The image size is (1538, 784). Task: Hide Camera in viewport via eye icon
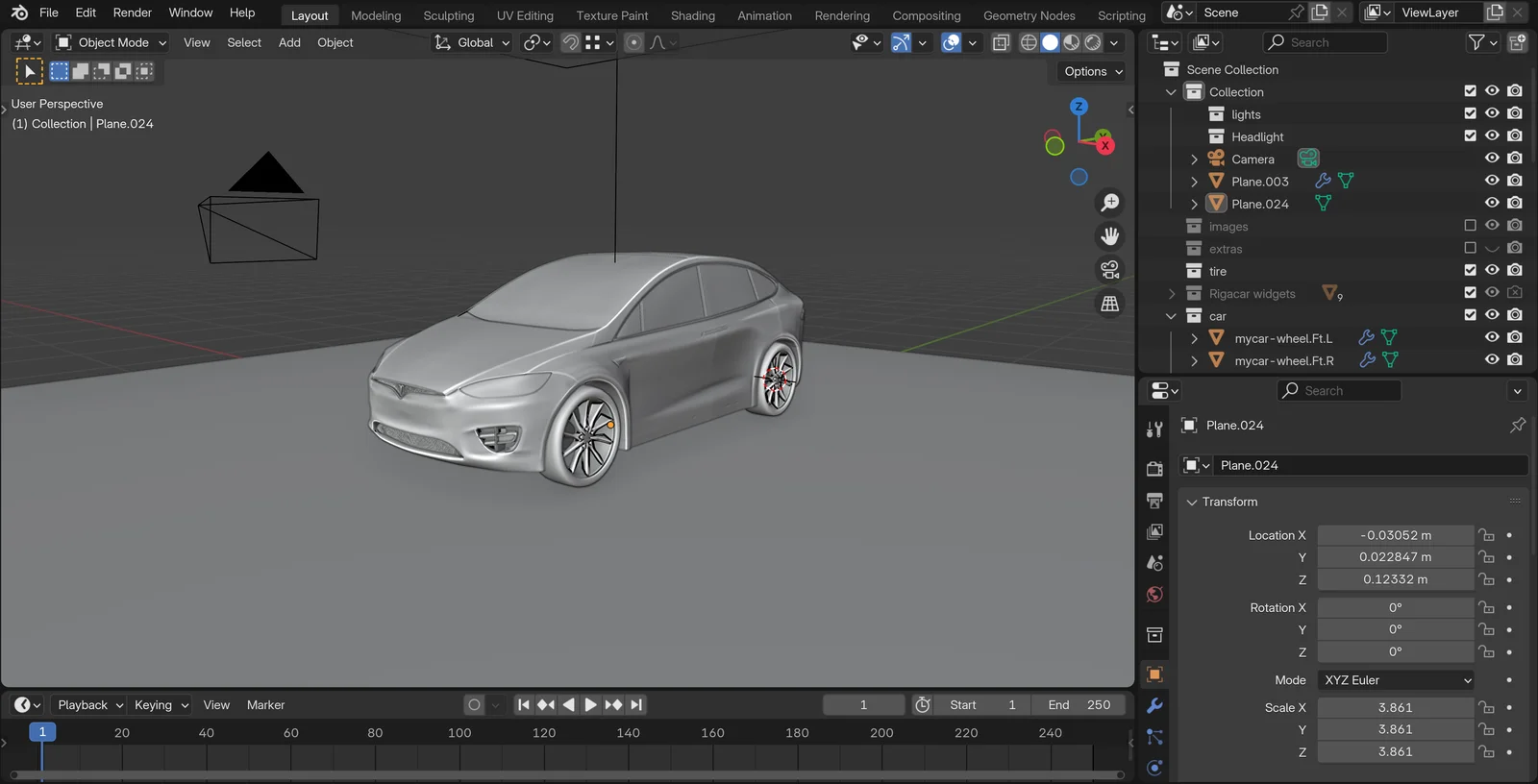click(x=1492, y=159)
